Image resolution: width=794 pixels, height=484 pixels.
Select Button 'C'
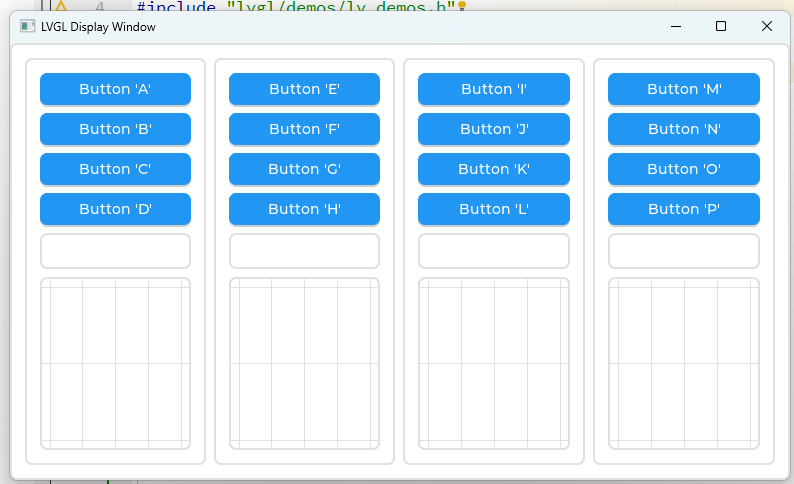pos(115,169)
